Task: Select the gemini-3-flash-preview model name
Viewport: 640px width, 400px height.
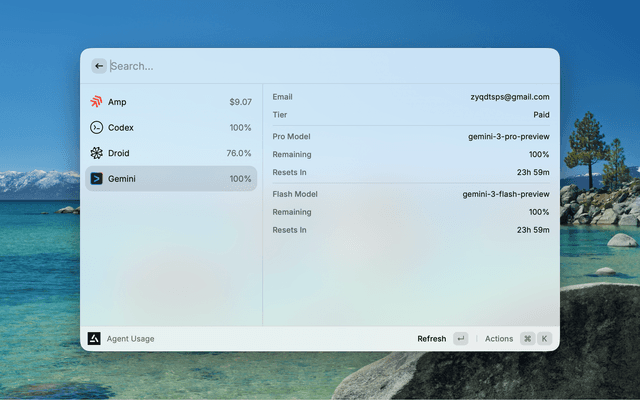Action: pos(506,194)
